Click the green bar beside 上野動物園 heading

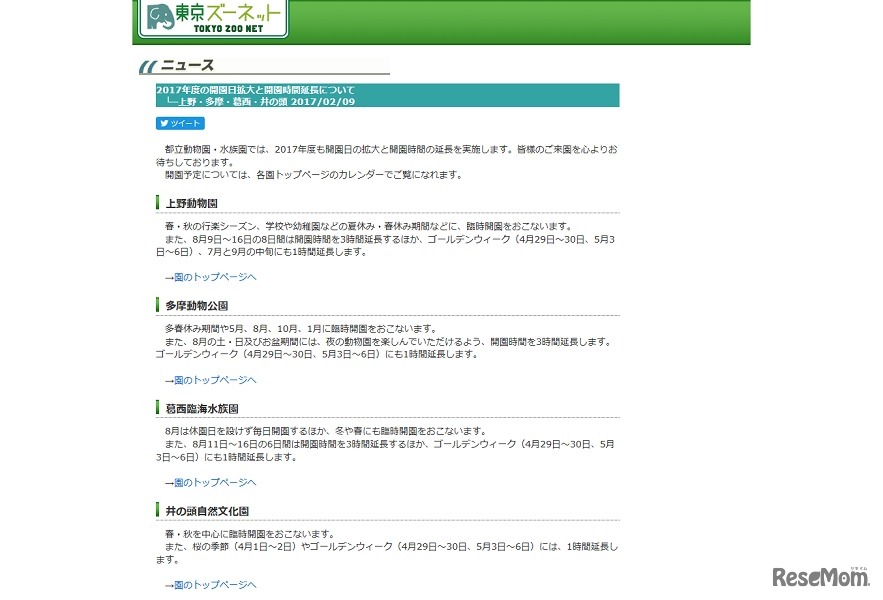(157, 202)
